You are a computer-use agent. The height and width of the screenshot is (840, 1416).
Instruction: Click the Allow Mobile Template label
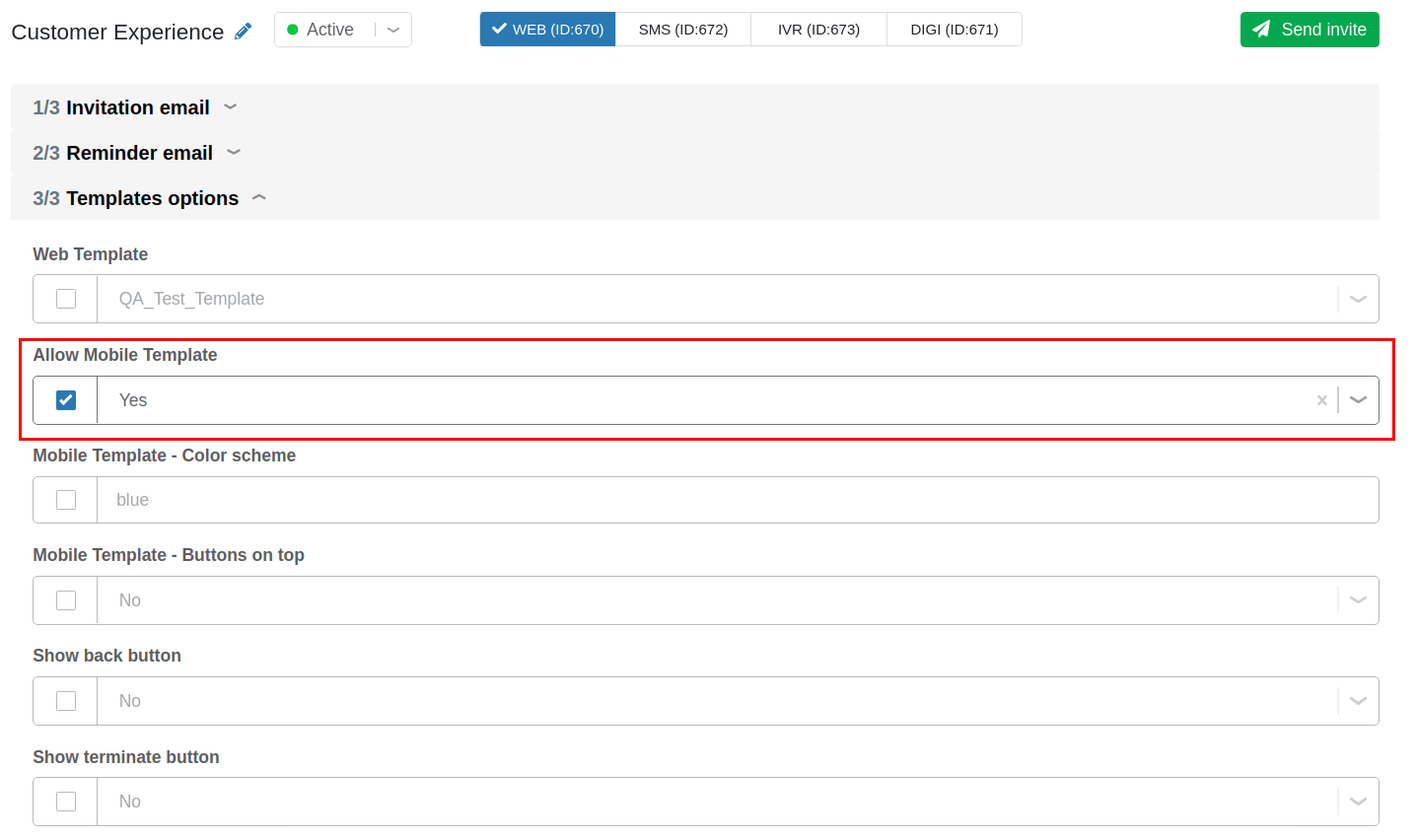click(x=125, y=355)
